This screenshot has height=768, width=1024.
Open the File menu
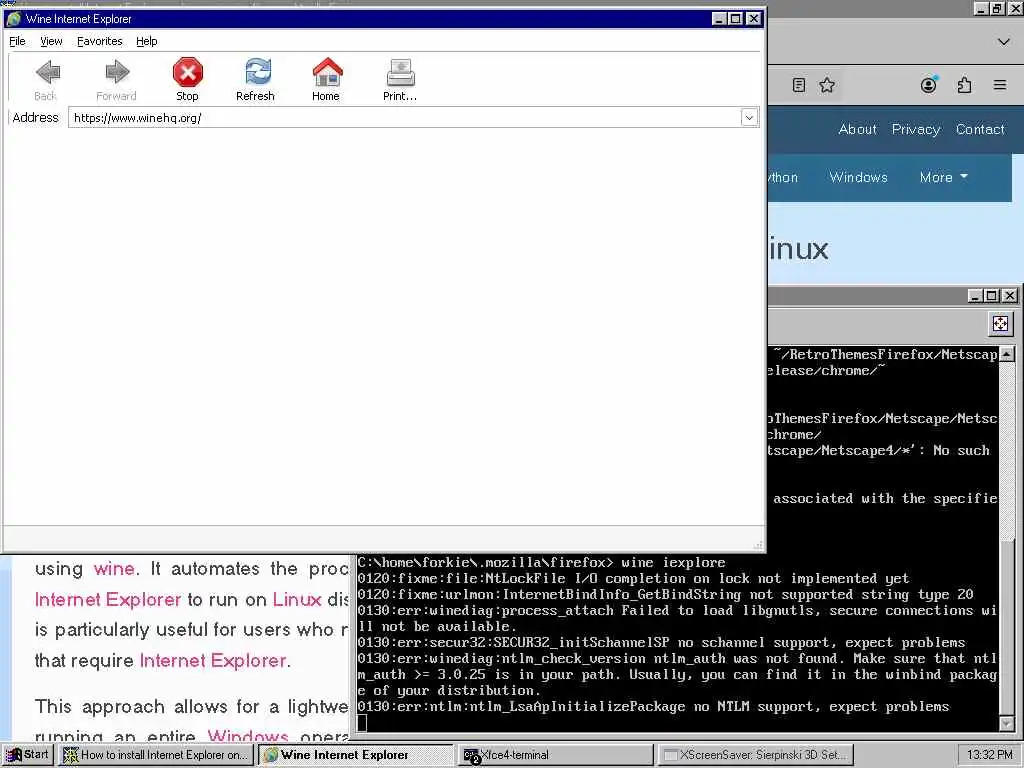(x=17, y=41)
